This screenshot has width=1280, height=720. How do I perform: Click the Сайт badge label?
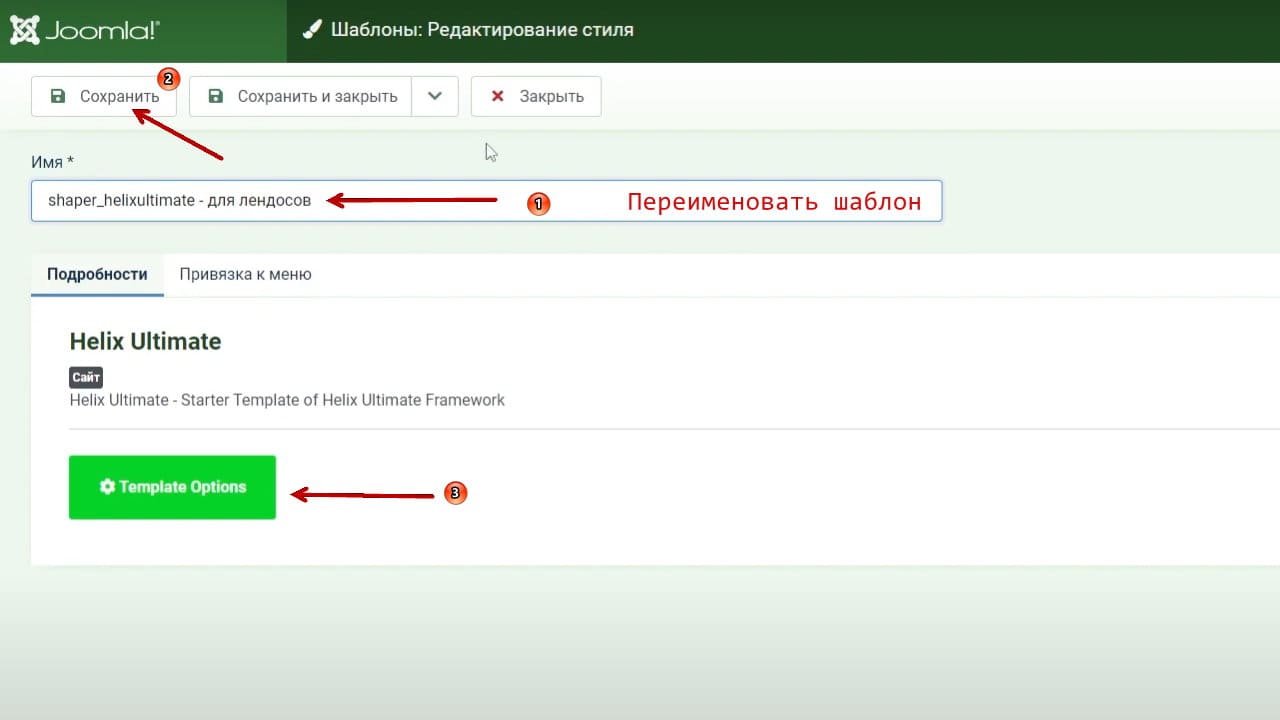pyautogui.click(x=86, y=378)
